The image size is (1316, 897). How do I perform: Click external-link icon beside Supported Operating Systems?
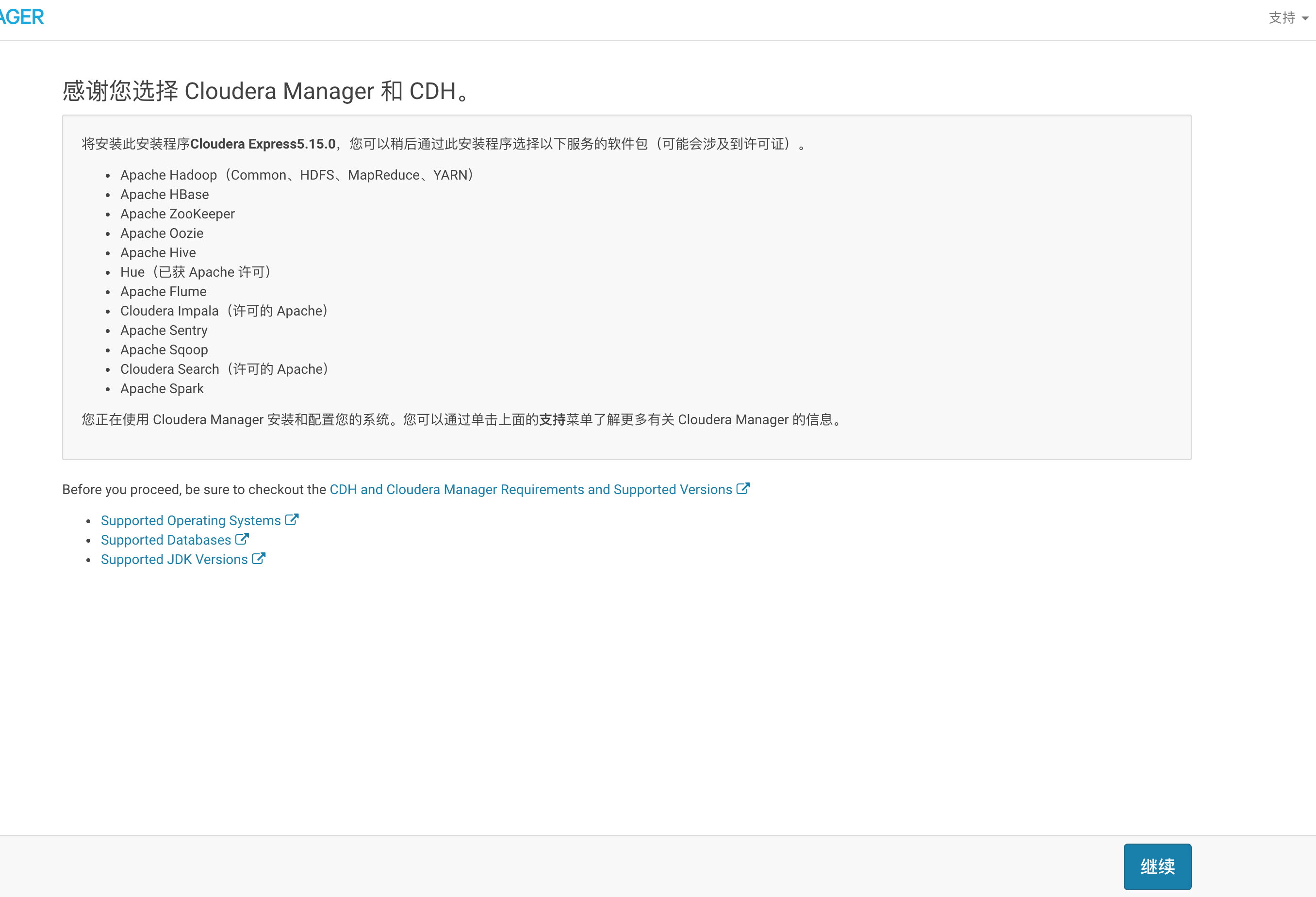[x=292, y=520]
